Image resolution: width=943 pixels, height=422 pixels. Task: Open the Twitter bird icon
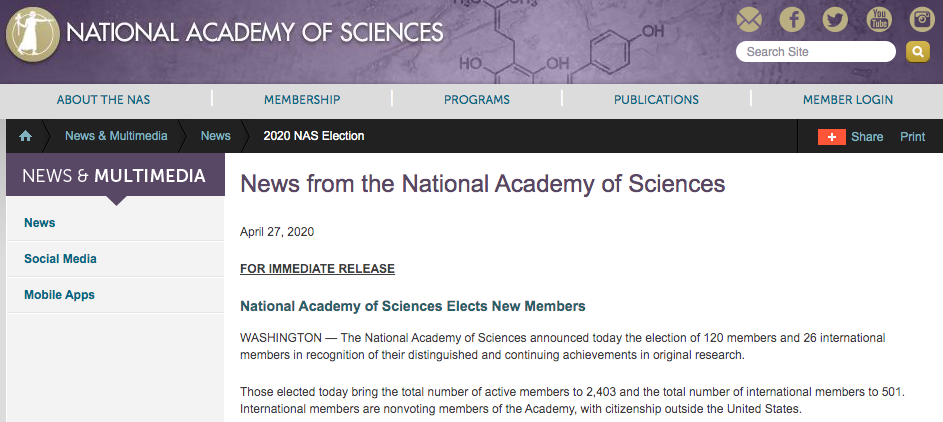pyautogui.click(x=835, y=19)
